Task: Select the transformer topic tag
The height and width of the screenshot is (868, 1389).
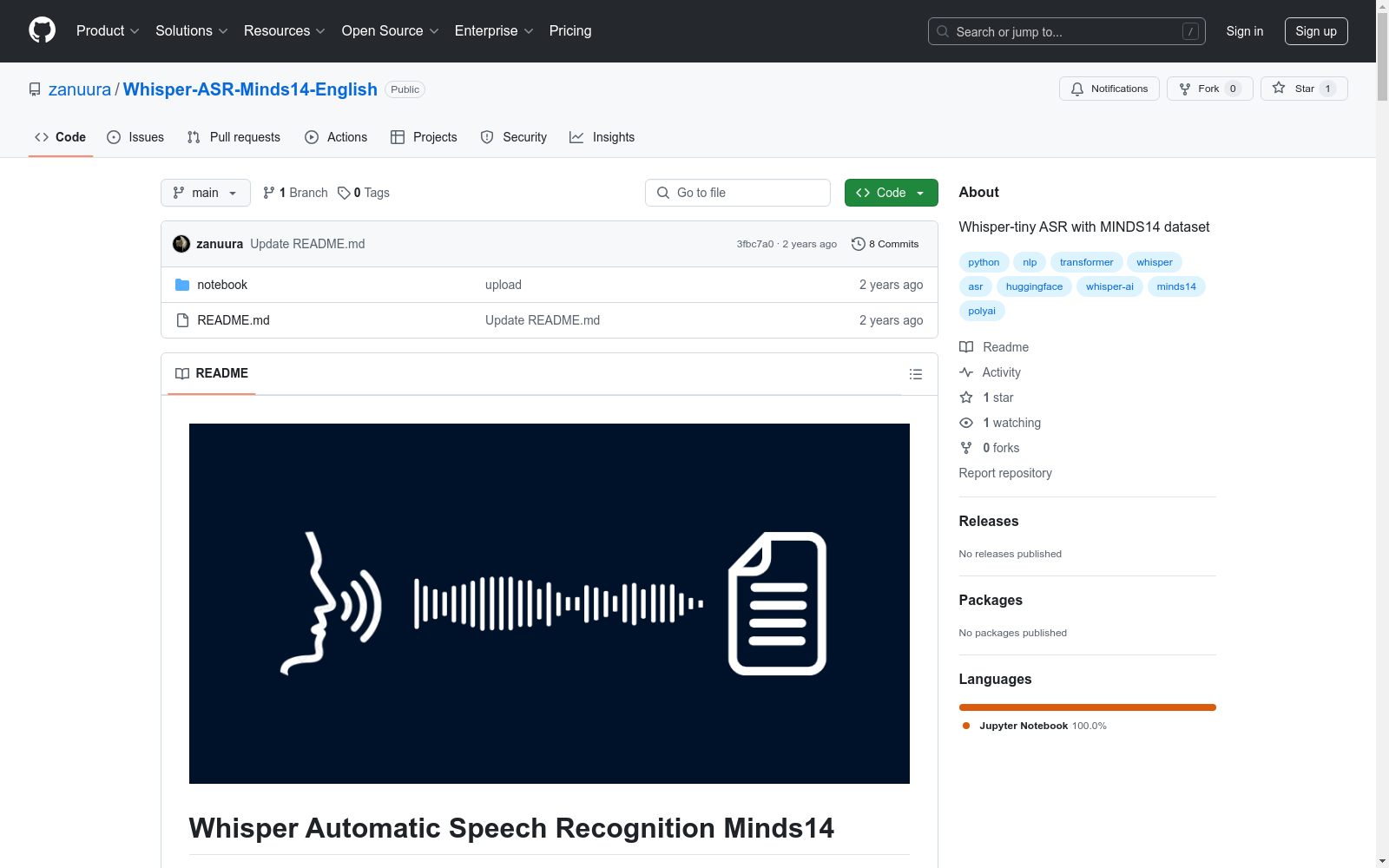Action: point(1086,262)
